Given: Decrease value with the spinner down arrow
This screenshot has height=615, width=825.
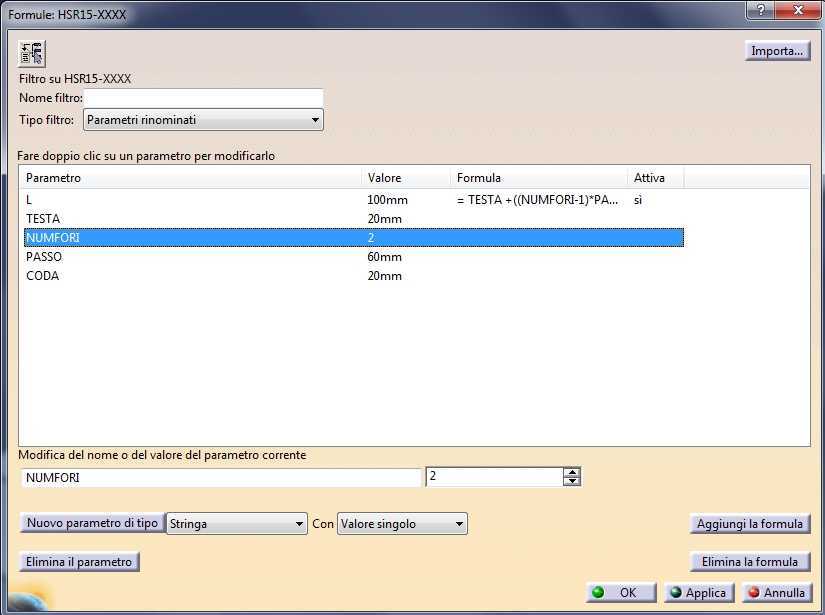Looking at the screenshot, I should click(x=571, y=481).
